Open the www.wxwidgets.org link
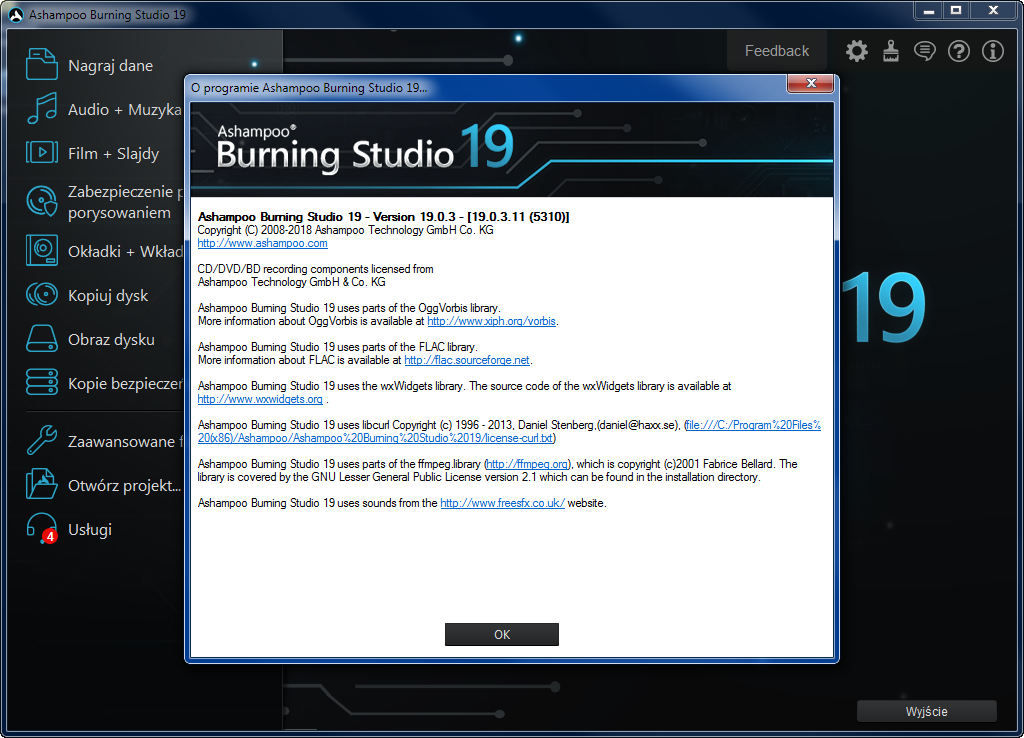This screenshot has width=1024, height=738. [260, 399]
